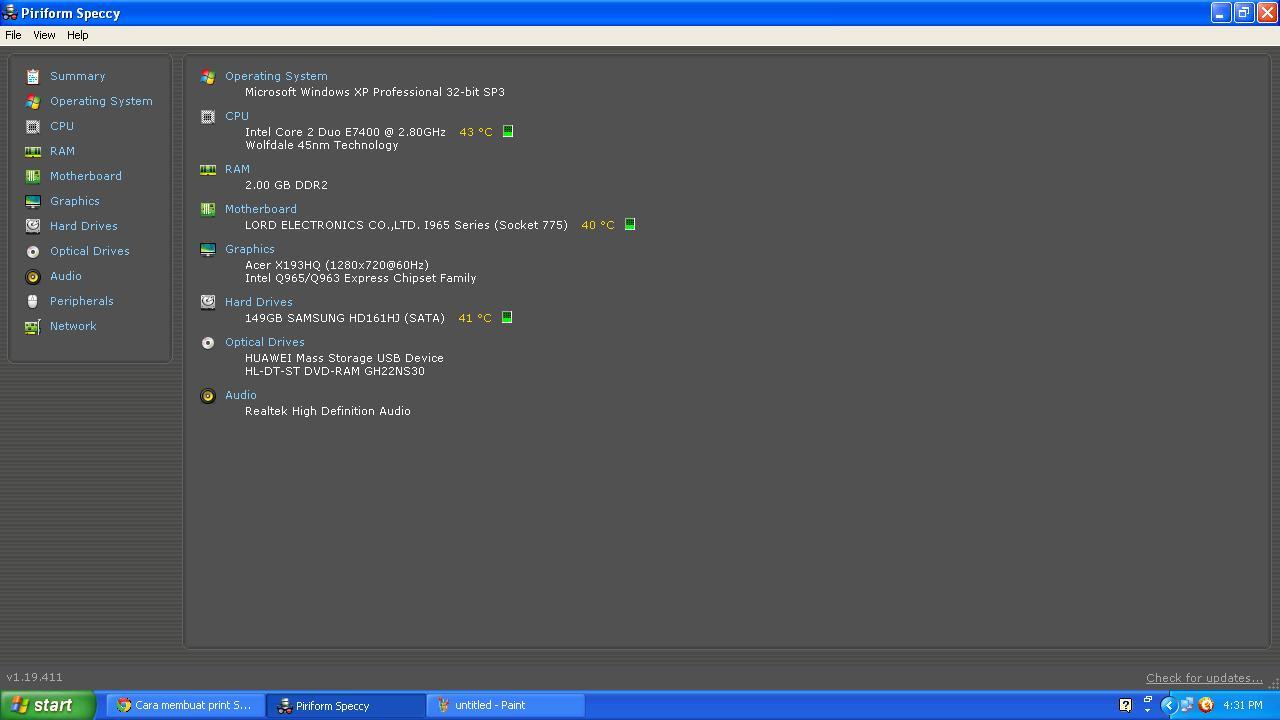Click the Motherboard icon in the sidebar
Screen dimensions: 1280x720
pos(33,176)
